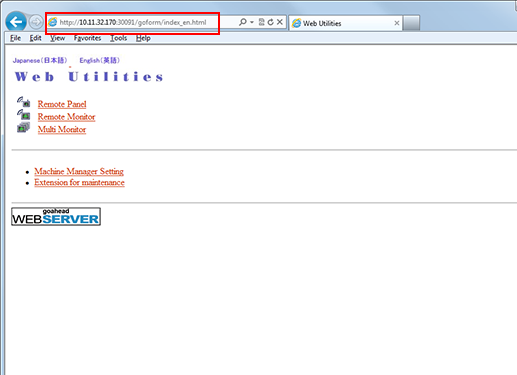Click the Remote Monitor icon

pyautogui.click(x=23, y=115)
